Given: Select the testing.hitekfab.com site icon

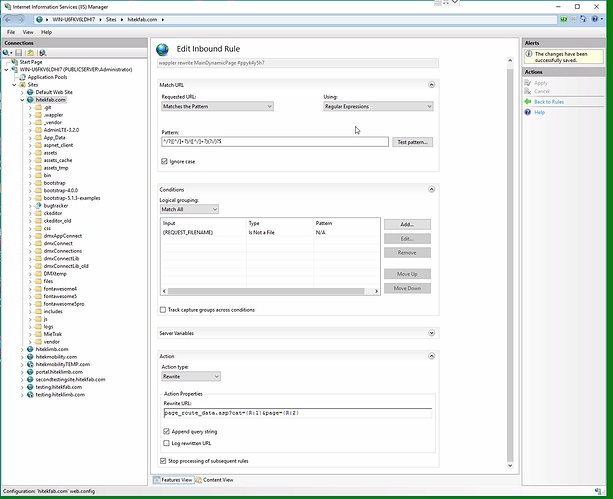Looking at the screenshot, I should pos(31,386).
